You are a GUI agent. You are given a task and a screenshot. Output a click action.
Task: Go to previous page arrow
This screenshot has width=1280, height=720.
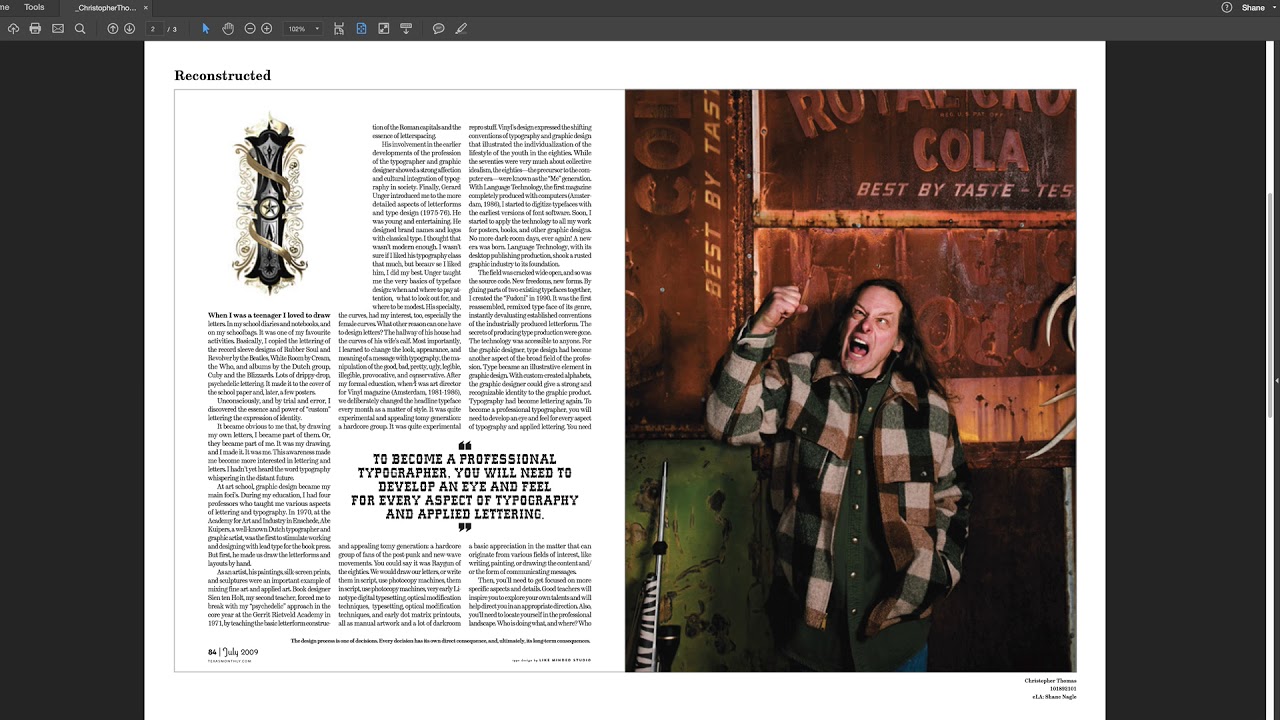click(112, 29)
